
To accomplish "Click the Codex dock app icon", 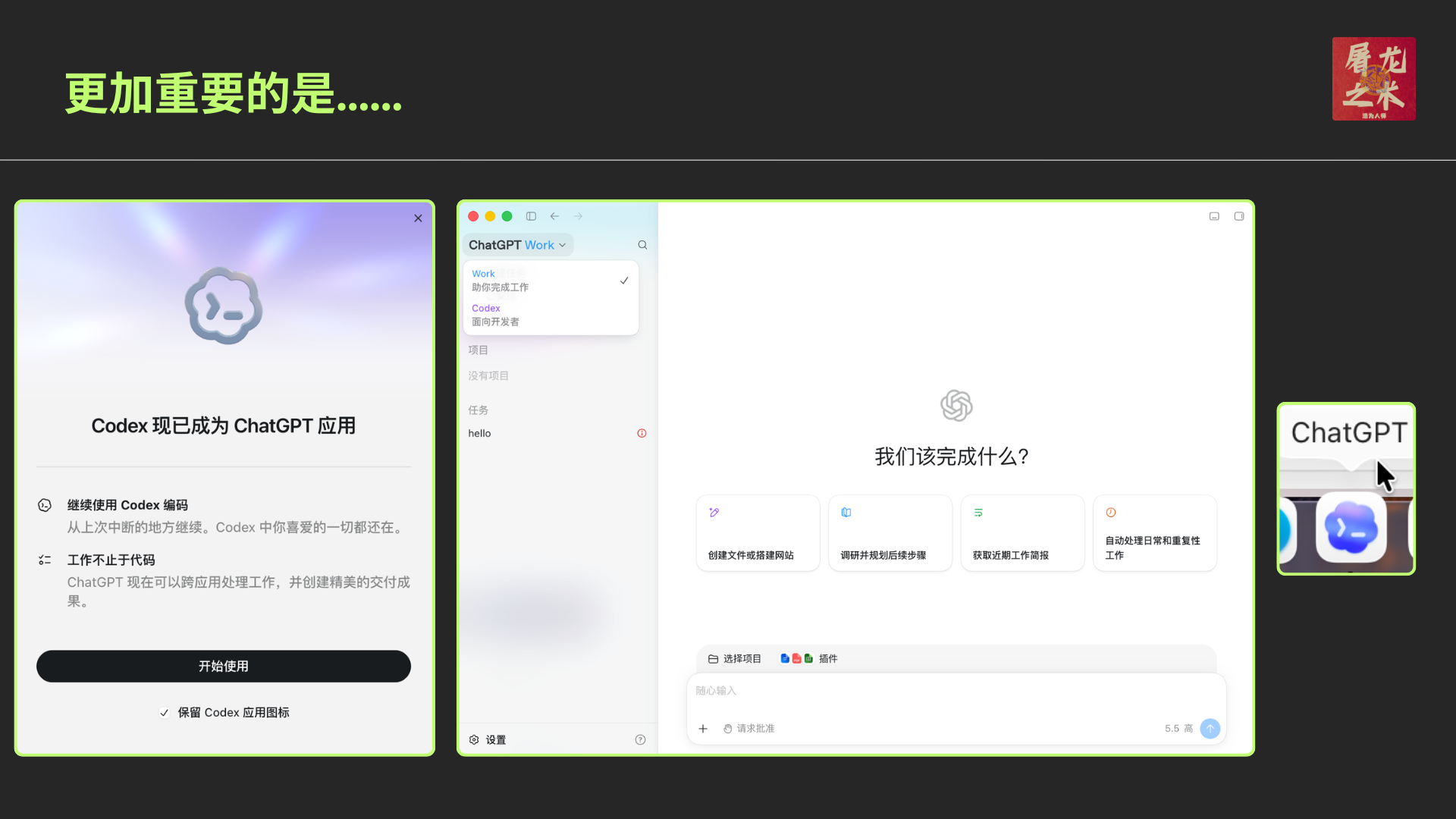I will [x=1351, y=529].
